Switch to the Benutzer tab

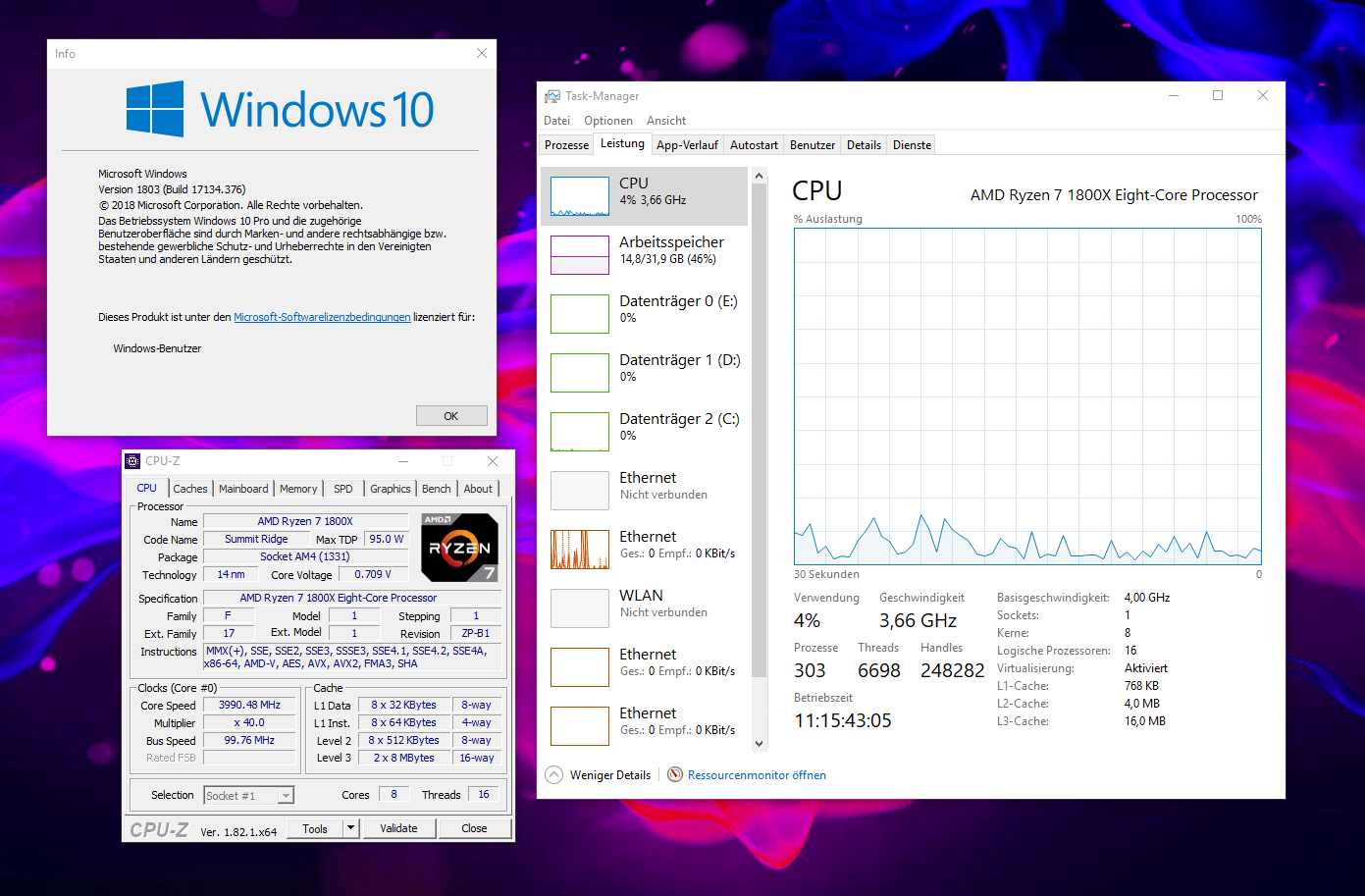point(813,145)
